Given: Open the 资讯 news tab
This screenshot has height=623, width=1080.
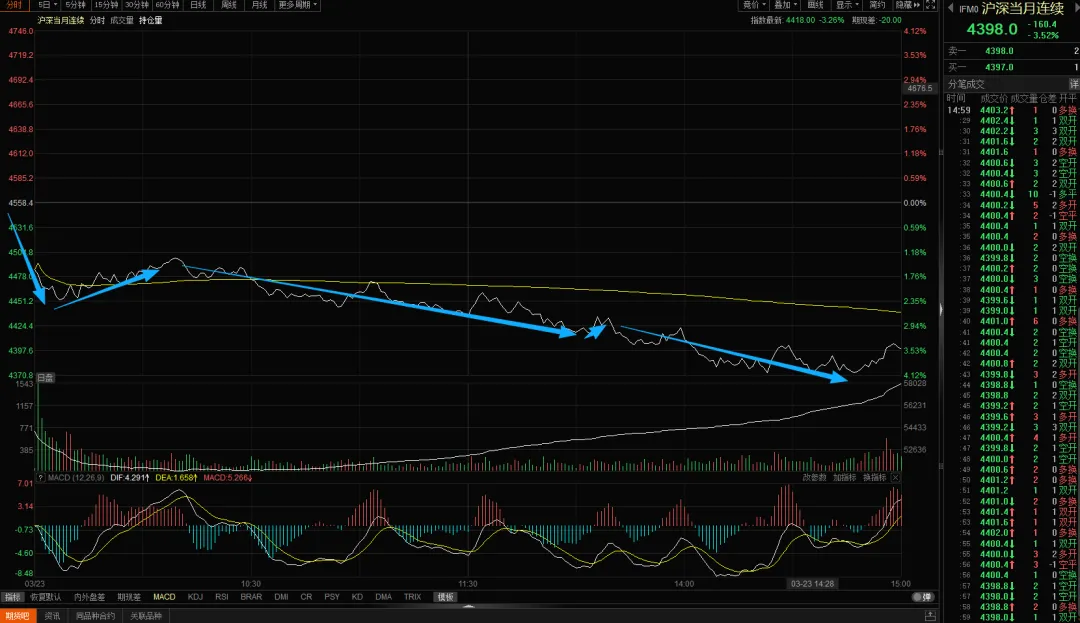Looking at the screenshot, I should point(52,616).
